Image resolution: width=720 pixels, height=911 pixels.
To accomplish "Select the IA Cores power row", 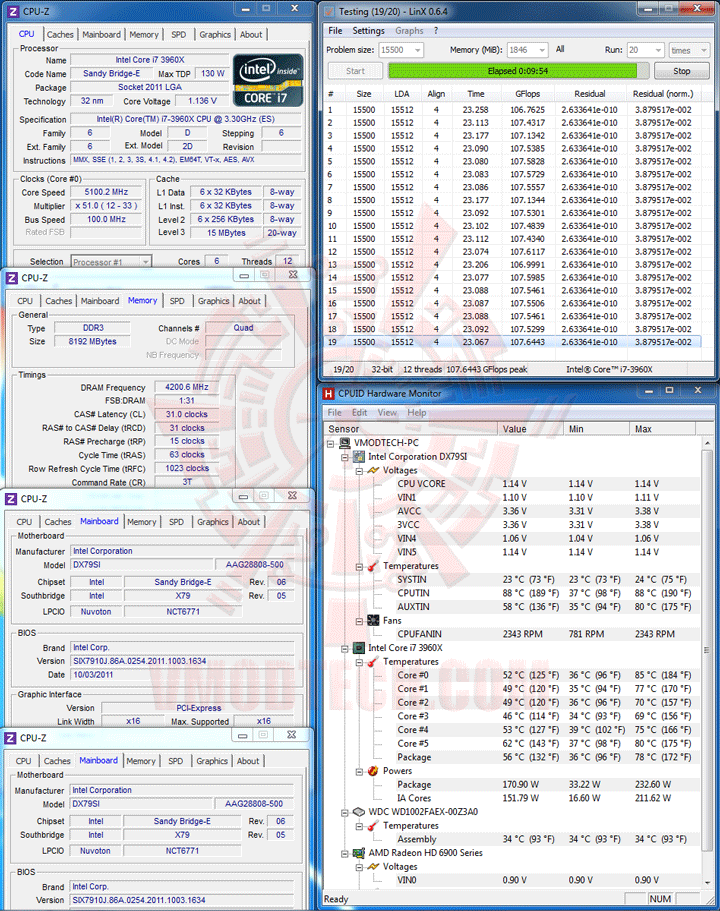I will pos(541,798).
